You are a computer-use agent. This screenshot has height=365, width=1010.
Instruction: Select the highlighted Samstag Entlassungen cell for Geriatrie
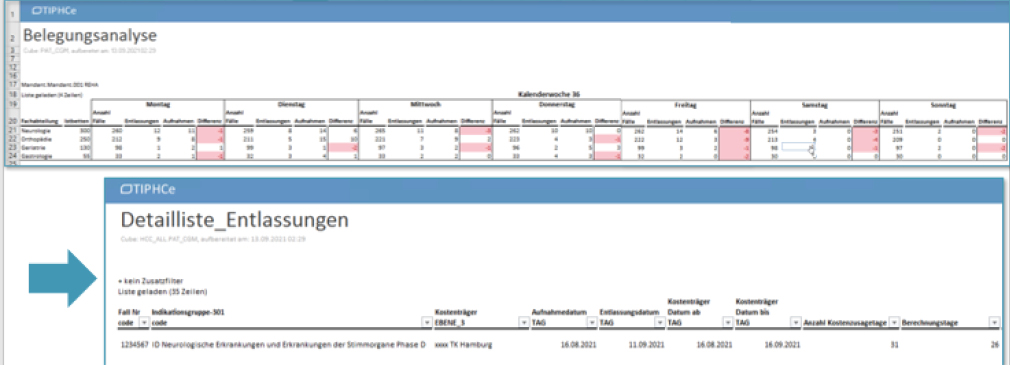click(x=798, y=147)
